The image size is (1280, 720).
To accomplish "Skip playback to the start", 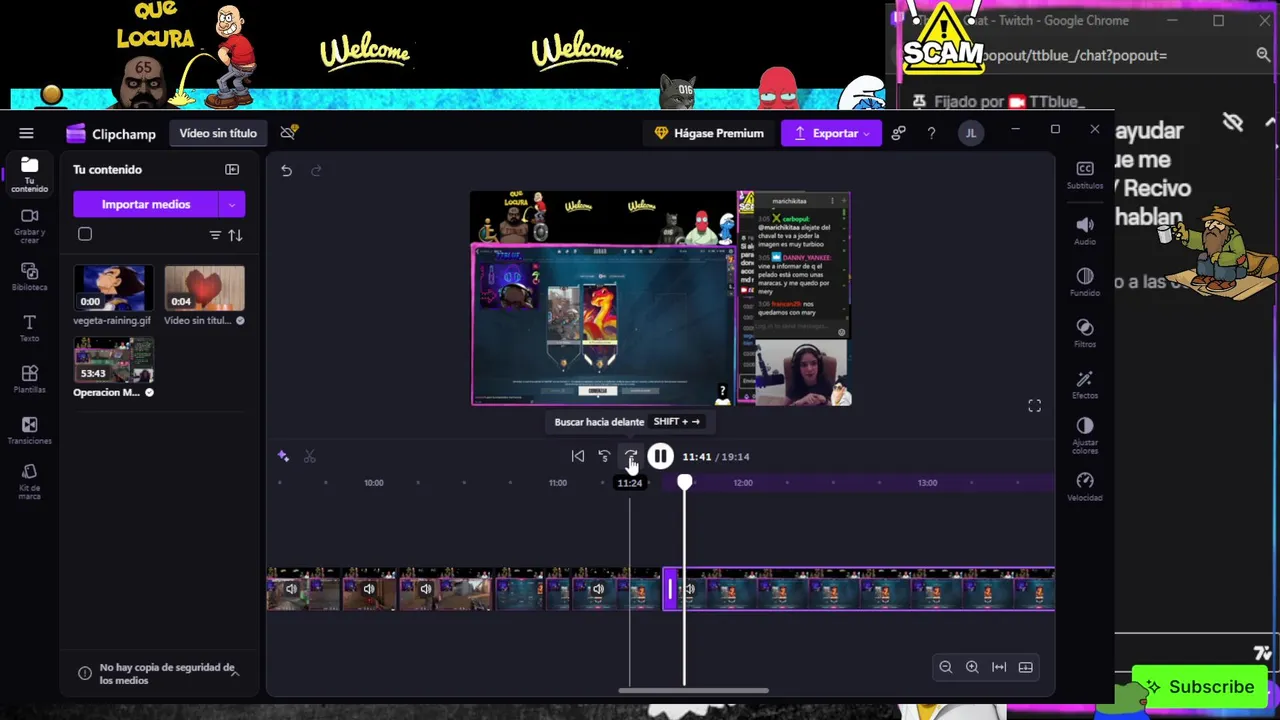I will click(578, 456).
